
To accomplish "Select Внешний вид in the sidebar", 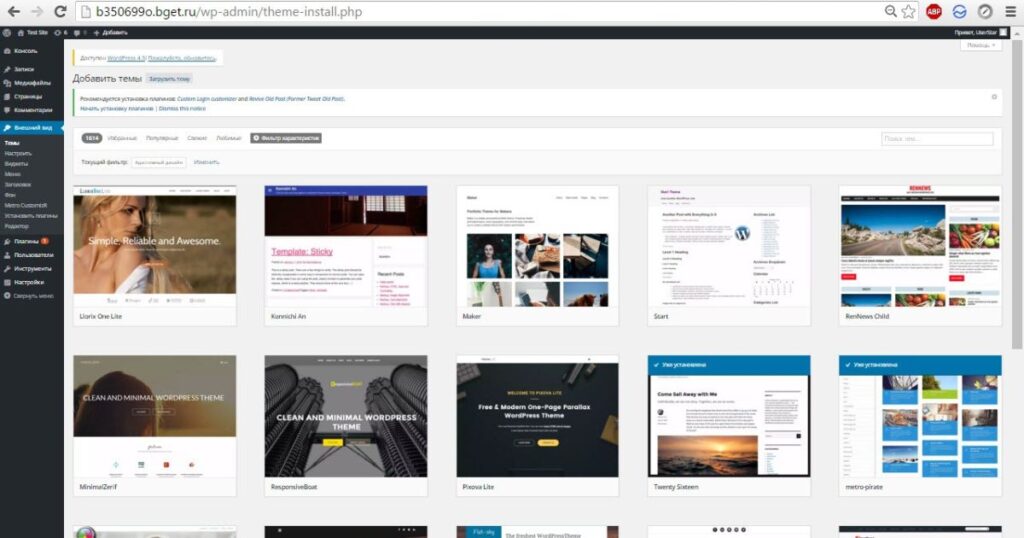I will pos(31,127).
